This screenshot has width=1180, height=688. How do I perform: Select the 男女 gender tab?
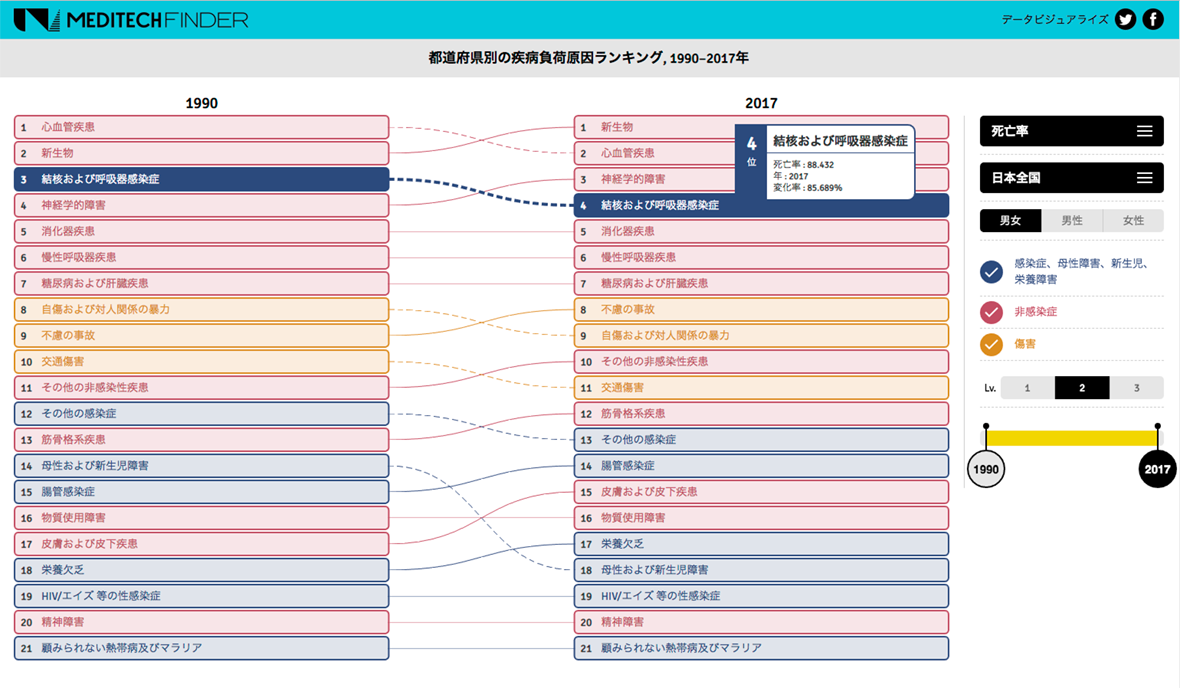pos(1010,221)
